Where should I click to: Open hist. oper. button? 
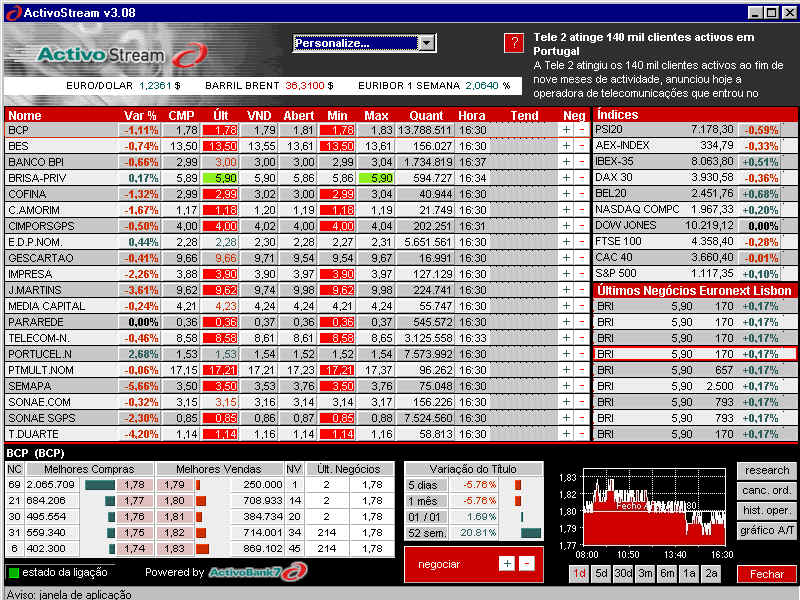pyautogui.click(x=766, y=510)
